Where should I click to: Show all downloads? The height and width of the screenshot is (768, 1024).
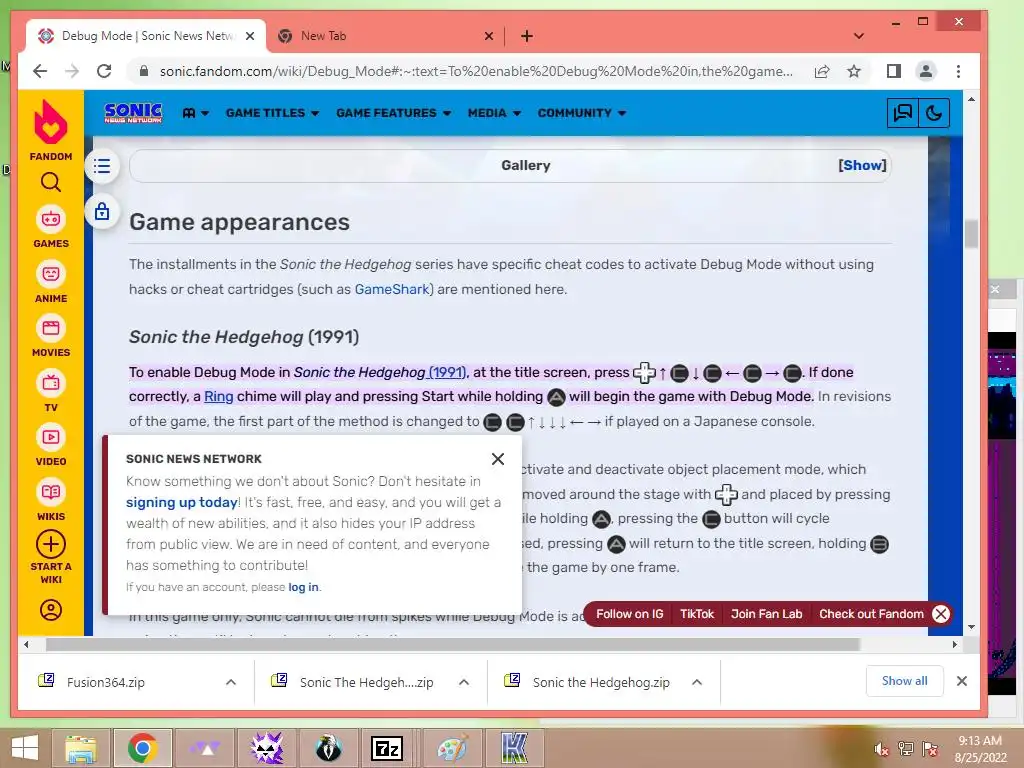coord(904,680)
